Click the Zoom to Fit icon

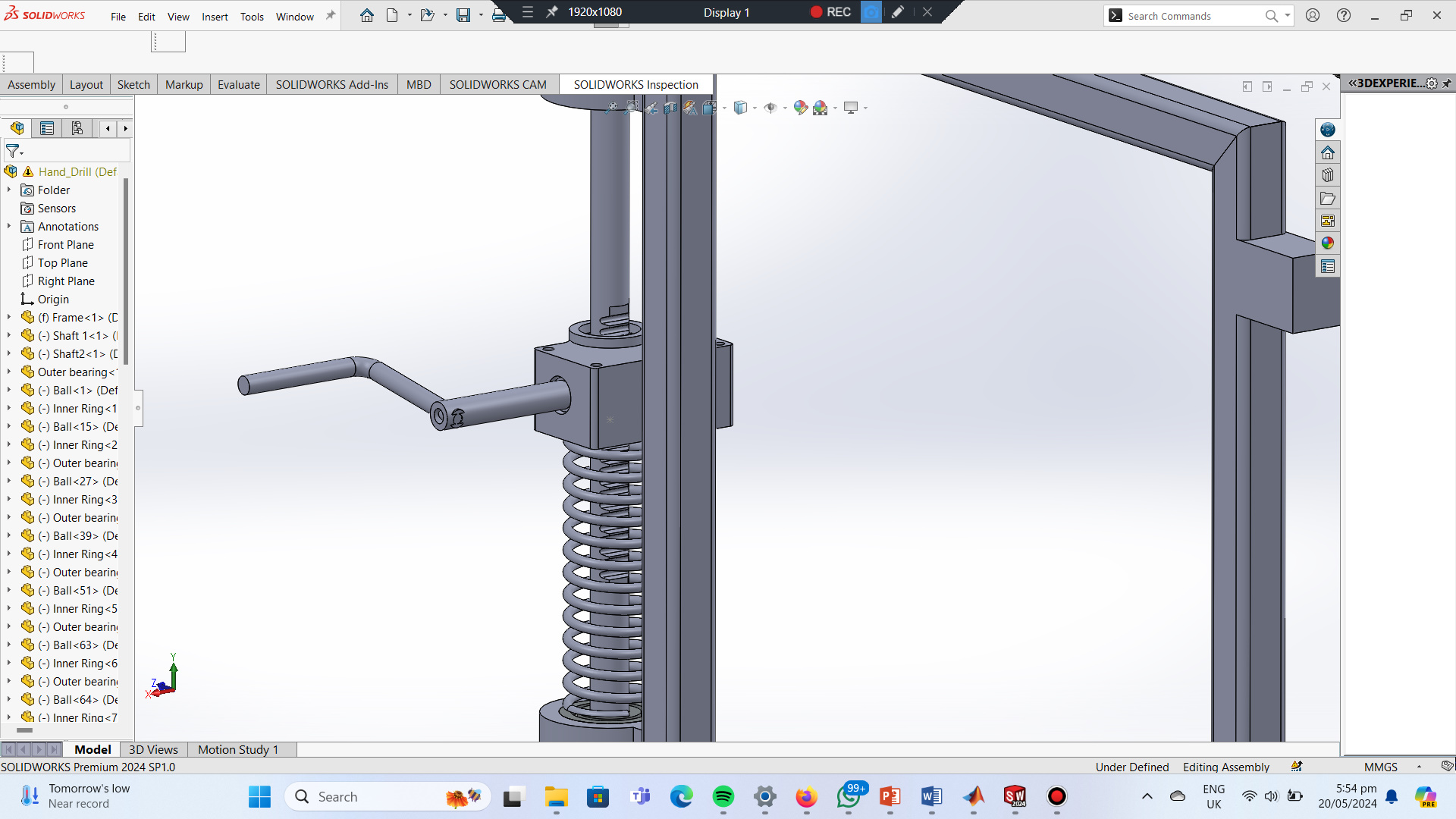tap(612, 108)
